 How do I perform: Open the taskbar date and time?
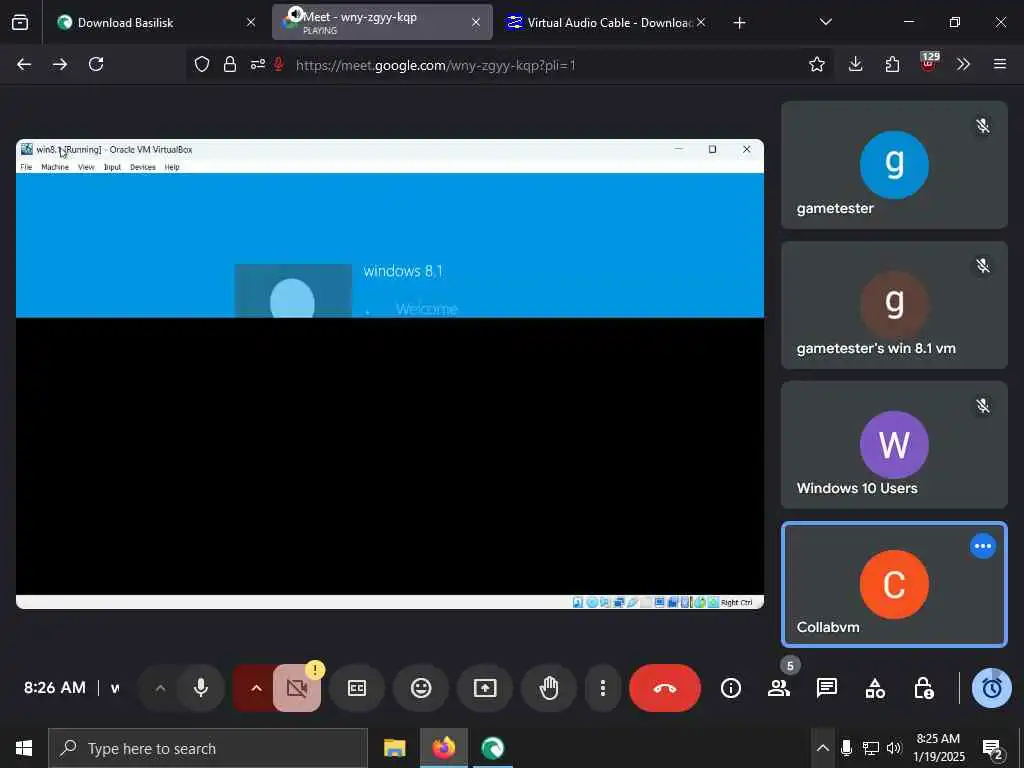[938, 748]
